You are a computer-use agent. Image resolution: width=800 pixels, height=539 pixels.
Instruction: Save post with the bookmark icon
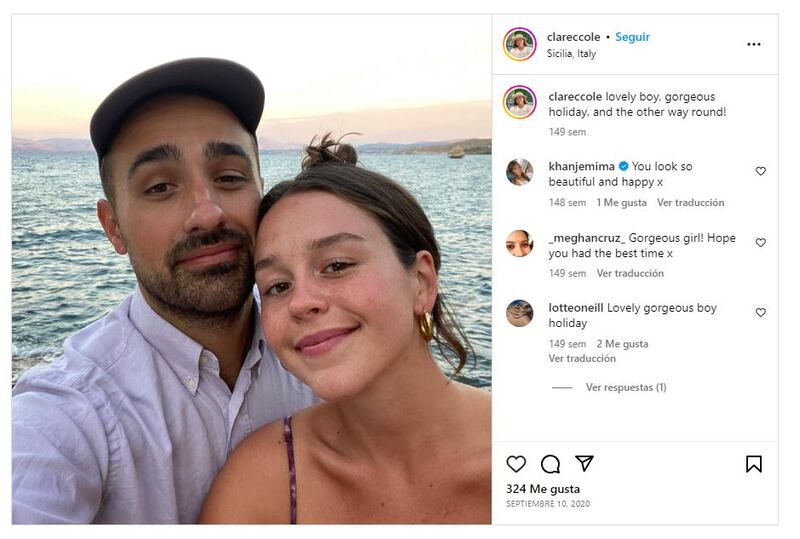tap(754, 464)
